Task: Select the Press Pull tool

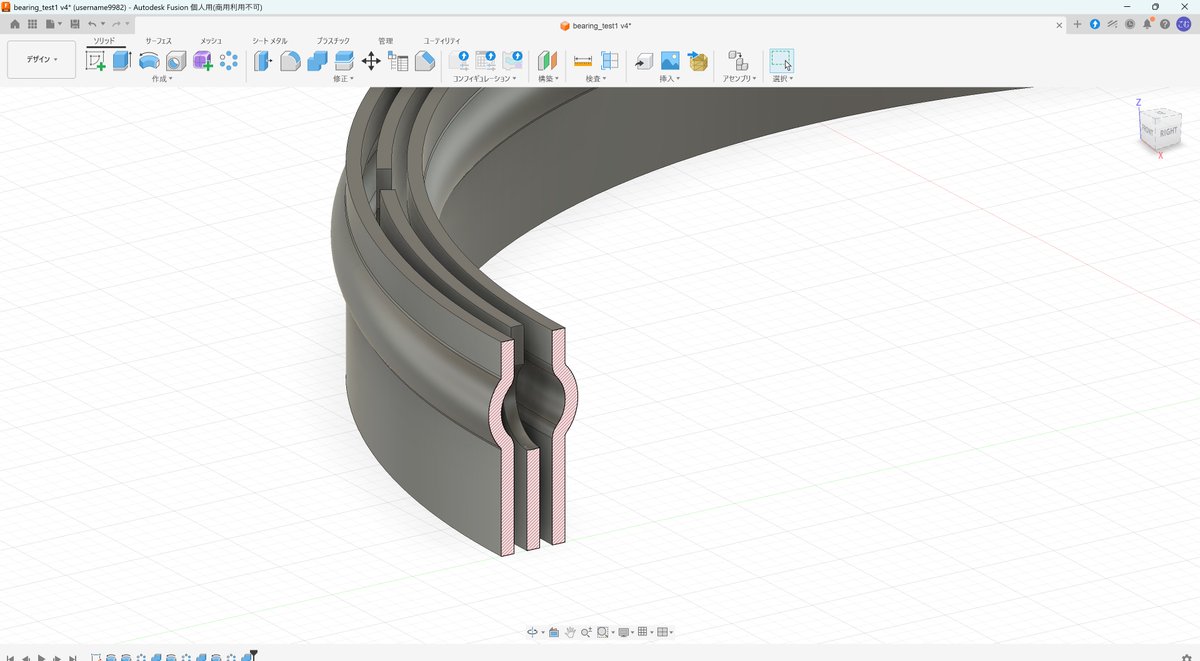Action: coord(263,61)
